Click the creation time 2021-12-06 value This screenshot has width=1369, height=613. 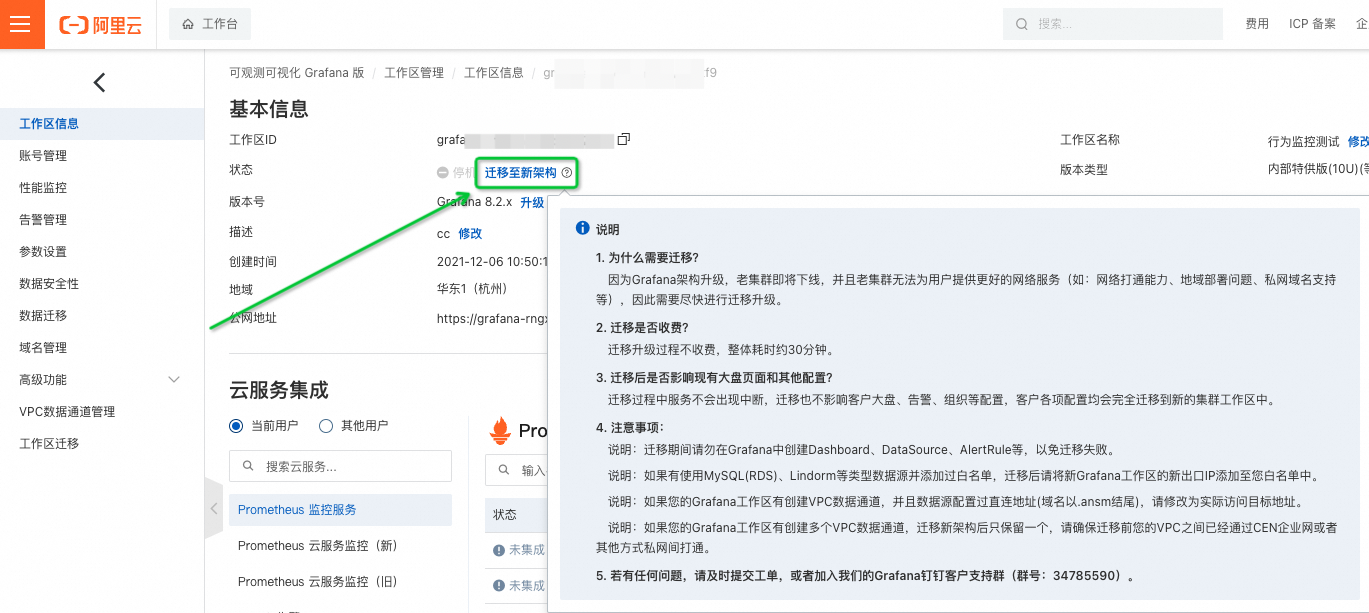coord(492,261)
